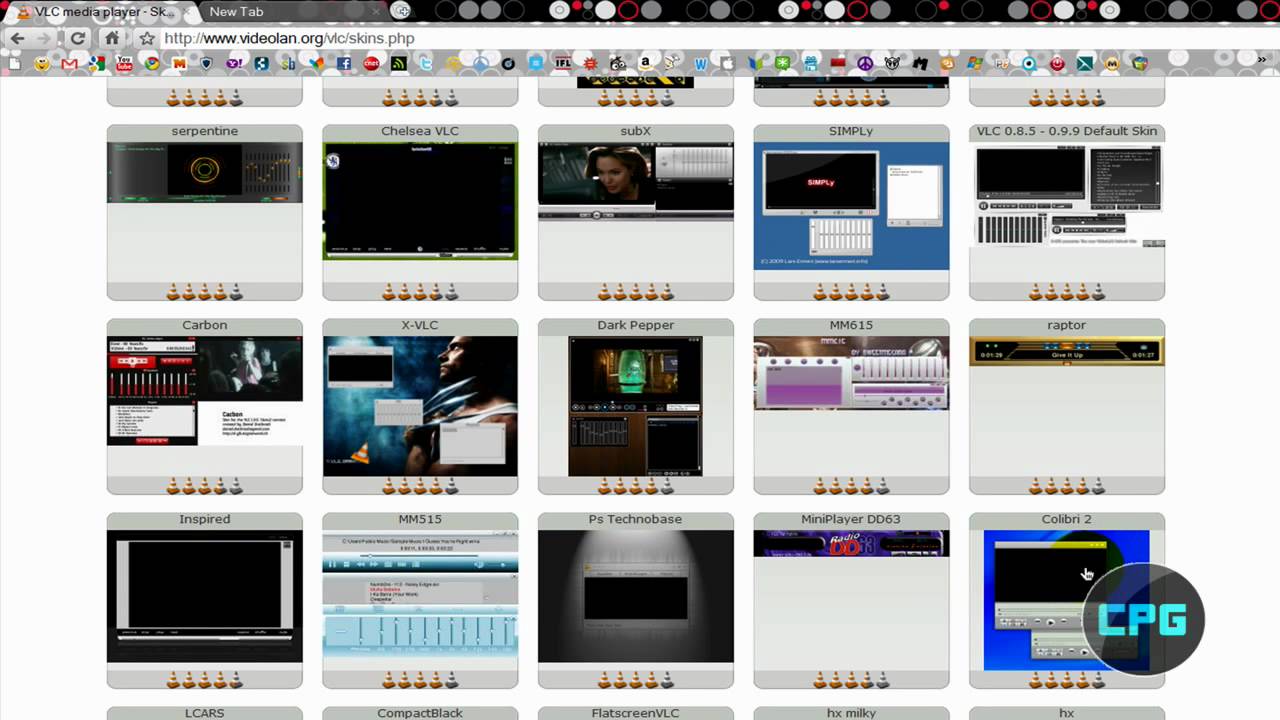
Task: Open the yellow smiley face bookmark
Action: coord(41,63)
